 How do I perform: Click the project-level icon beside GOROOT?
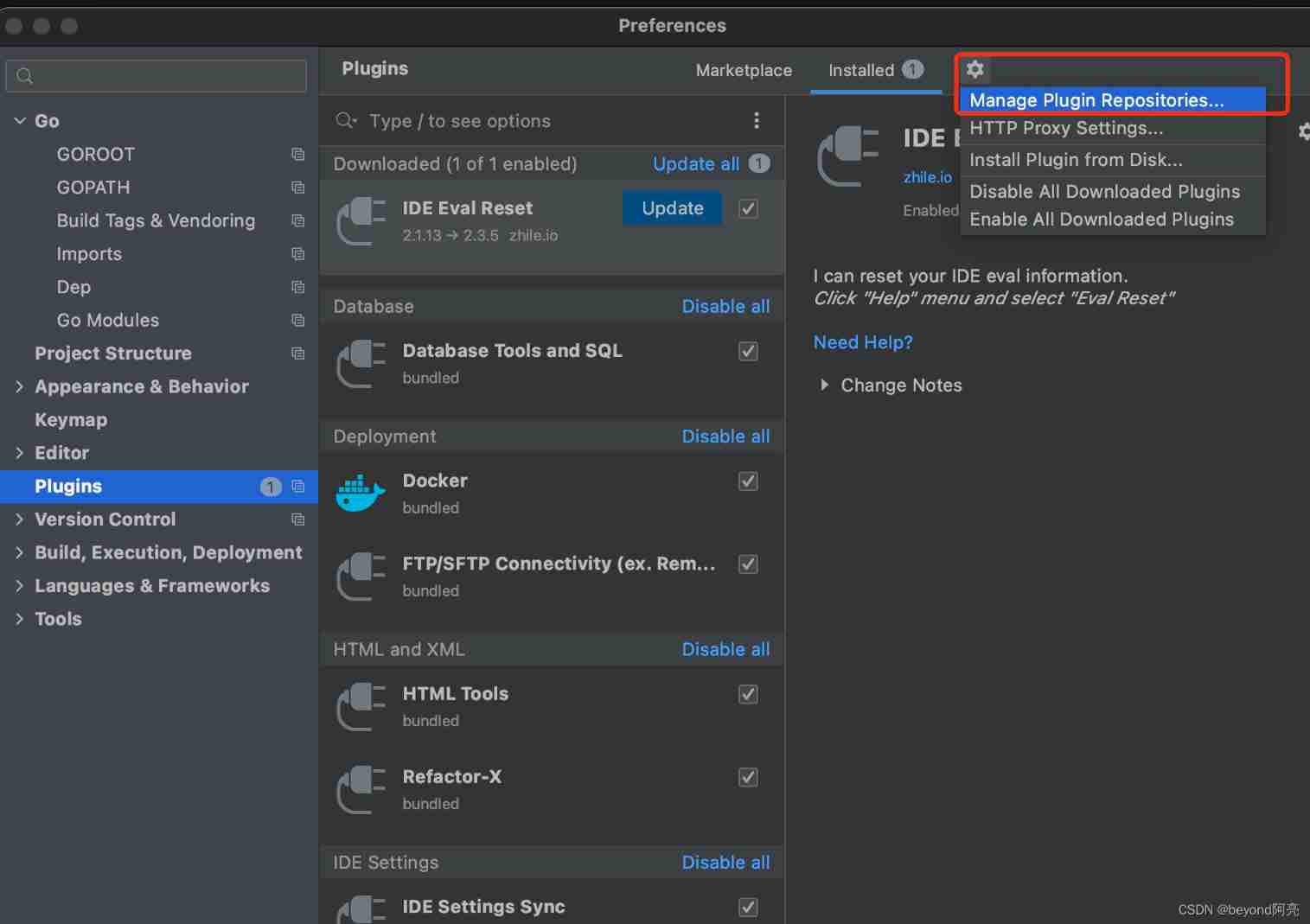pos(298,154)
